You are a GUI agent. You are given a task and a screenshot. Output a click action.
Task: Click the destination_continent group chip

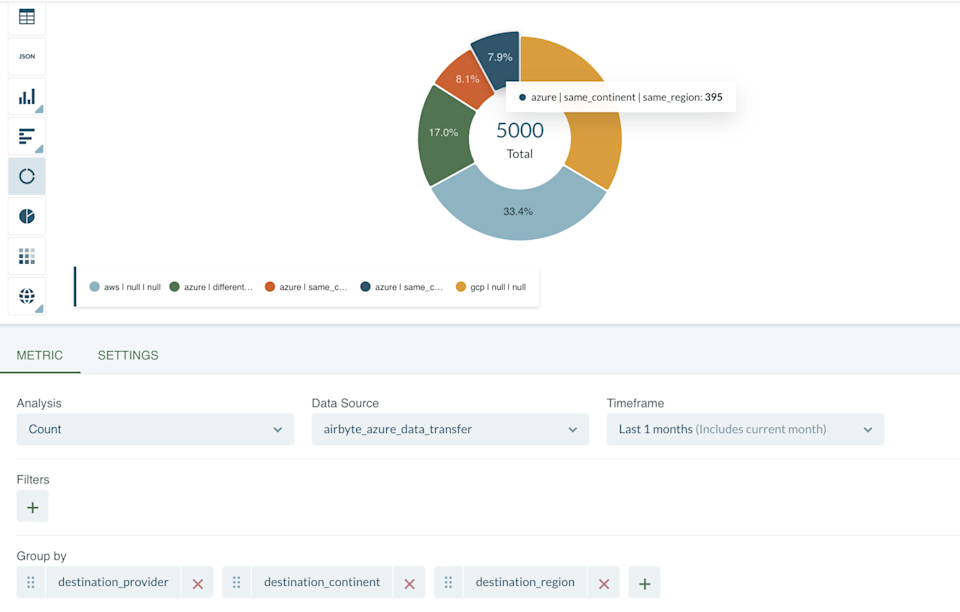322,583
